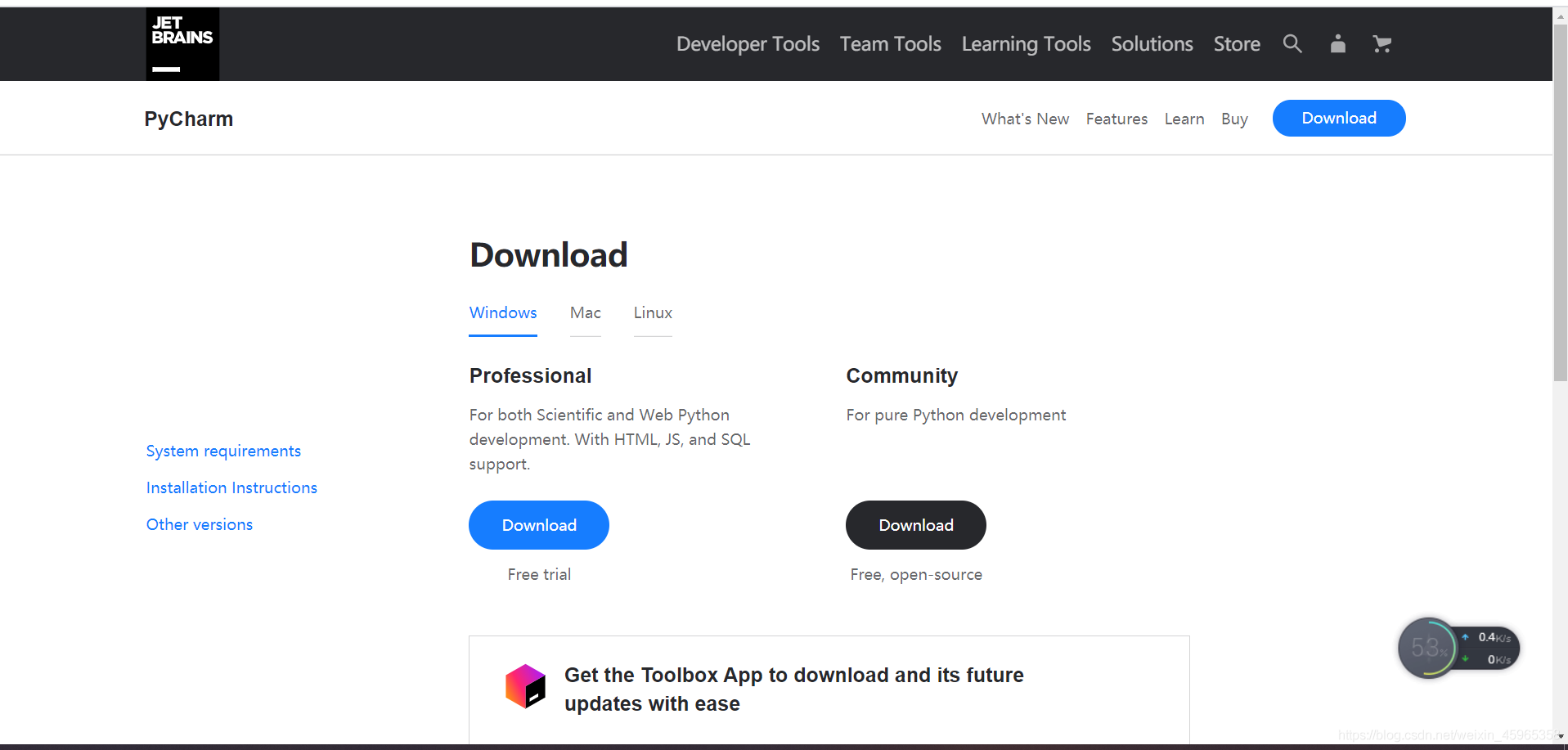Open Other versions link
The height and width of the screenshot is (750, 1568).
tap(200, 524)
